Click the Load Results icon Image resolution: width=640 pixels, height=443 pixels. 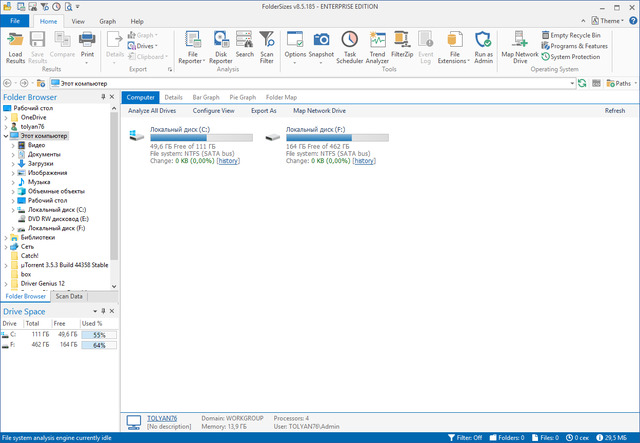pos(15,41)
